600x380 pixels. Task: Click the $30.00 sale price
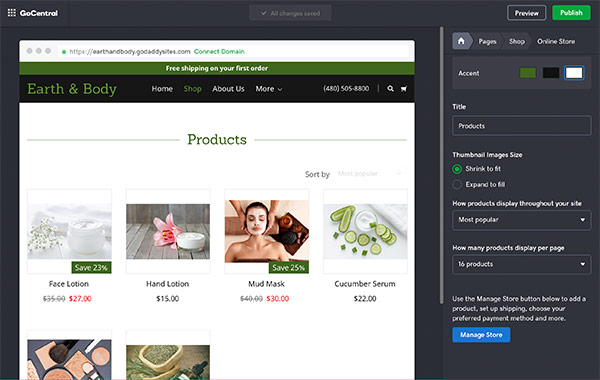[x=278, y=298]
